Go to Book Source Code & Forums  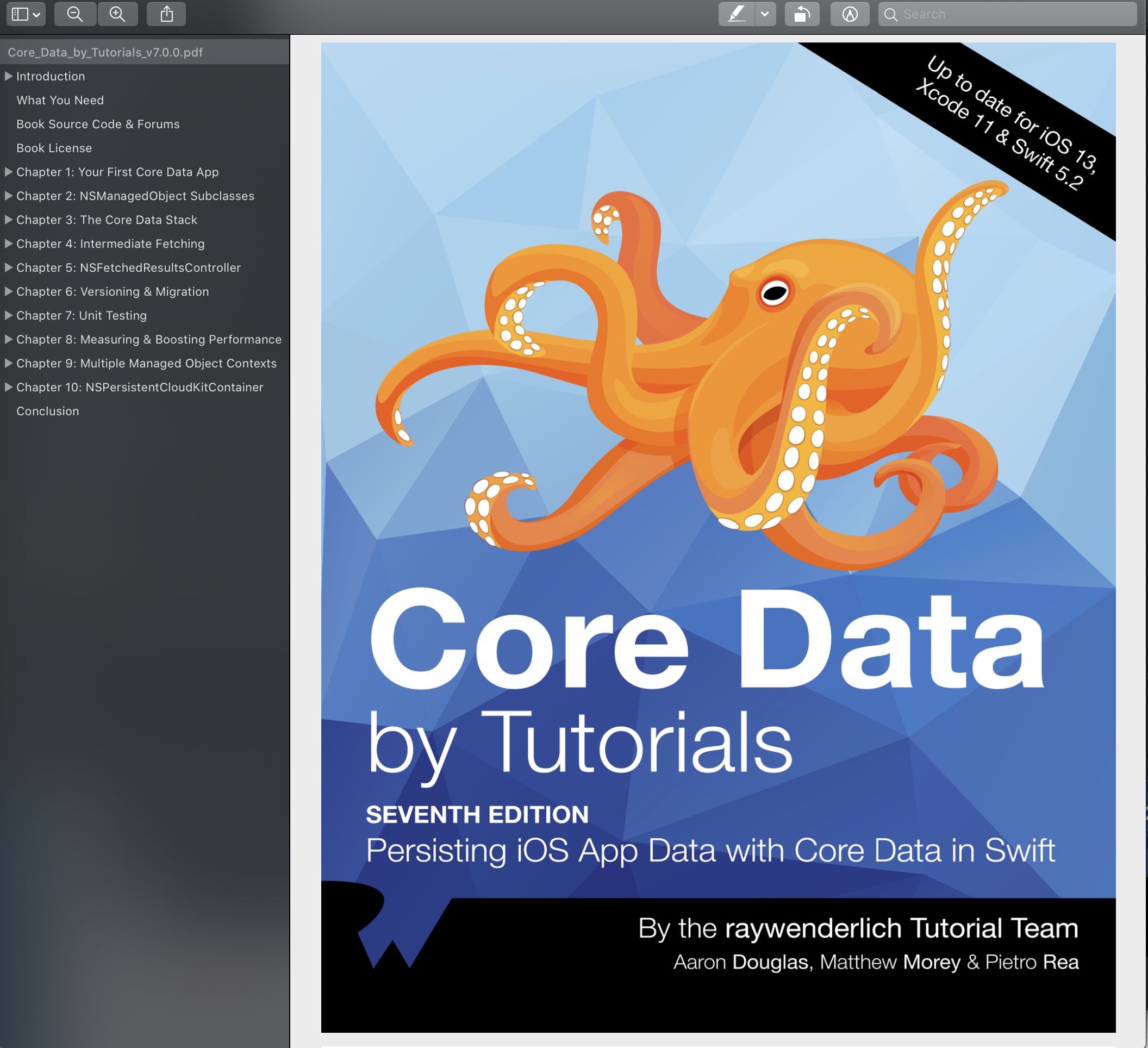[98, 124]
